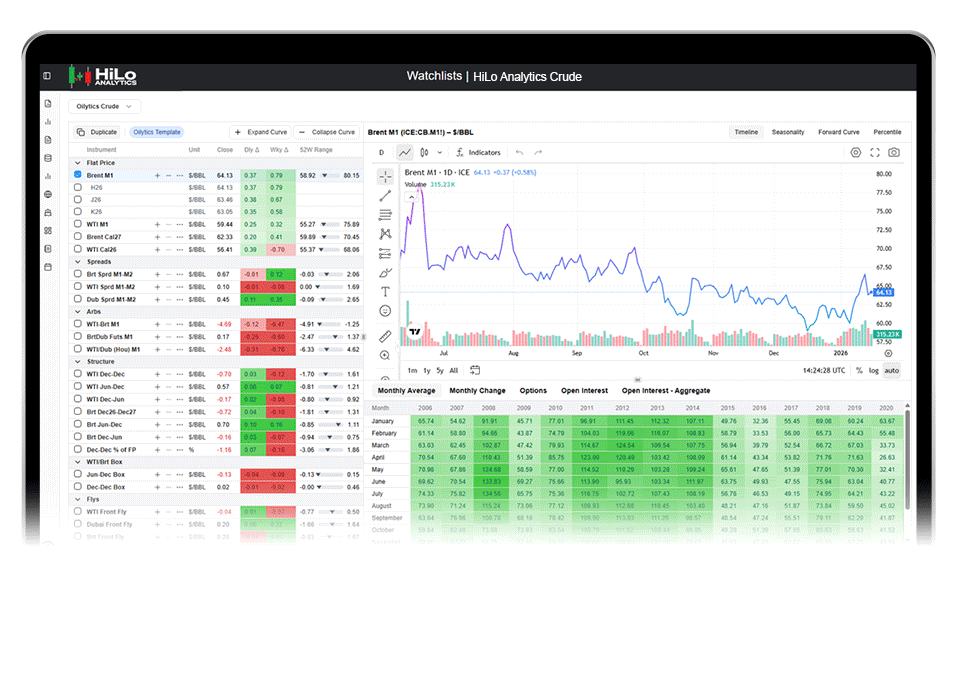Click the monthly table vertical scrollbar
955x681 pixels.
point(907,460)
